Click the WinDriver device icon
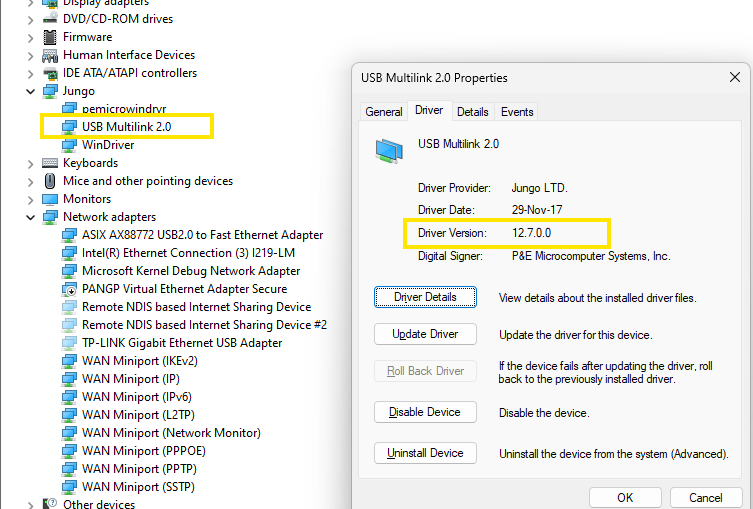 [69, 145]
